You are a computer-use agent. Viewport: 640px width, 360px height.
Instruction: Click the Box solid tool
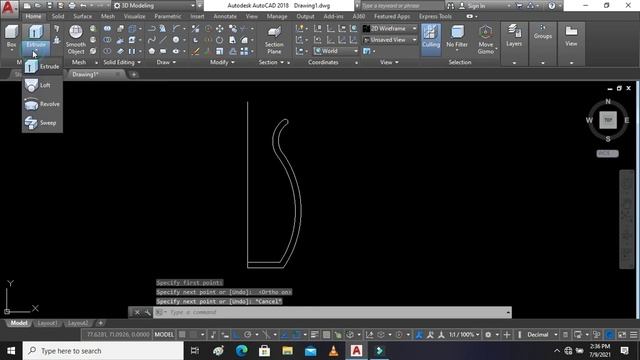[x=11, y=37]
